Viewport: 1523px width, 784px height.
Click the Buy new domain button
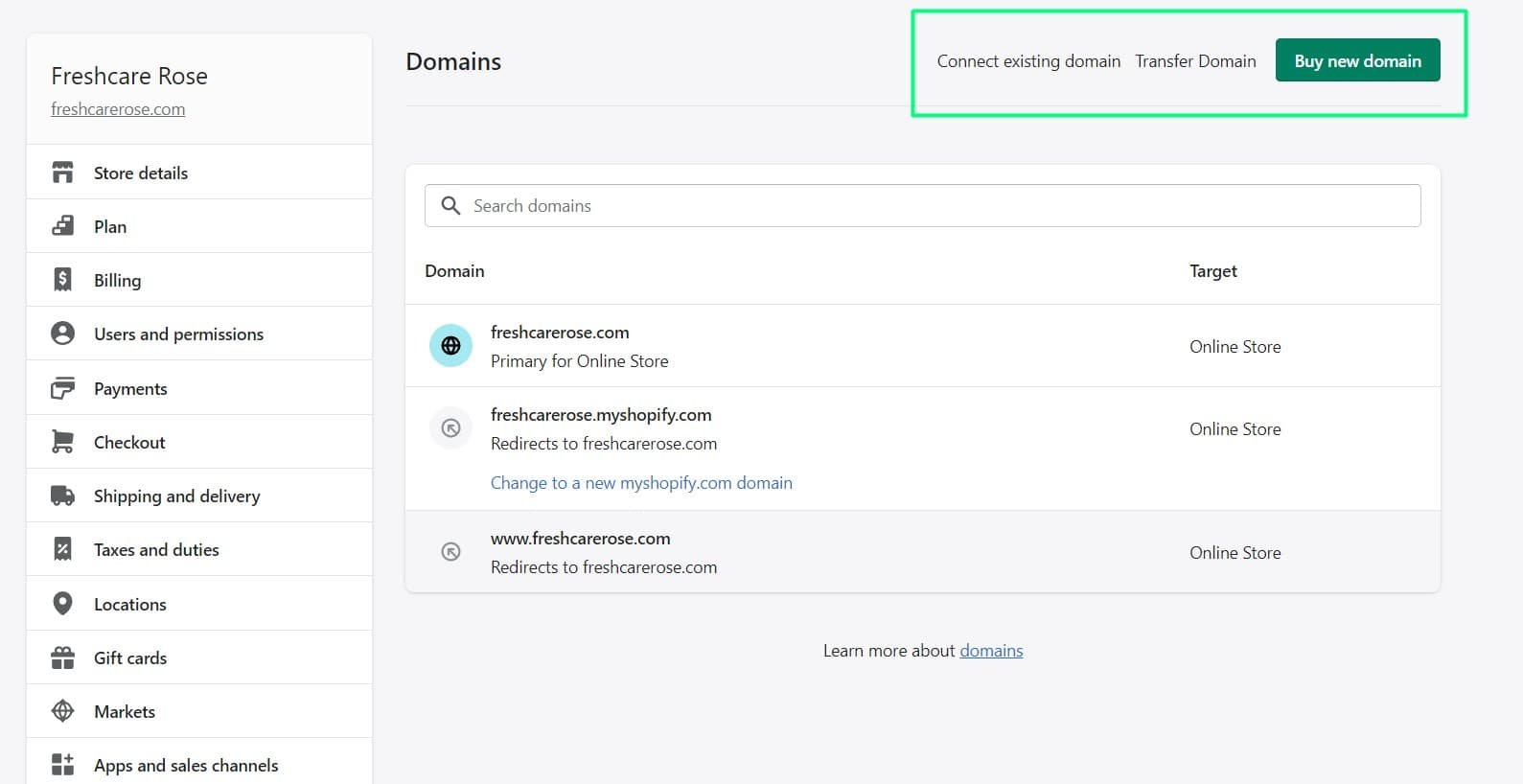[1357, 60]
